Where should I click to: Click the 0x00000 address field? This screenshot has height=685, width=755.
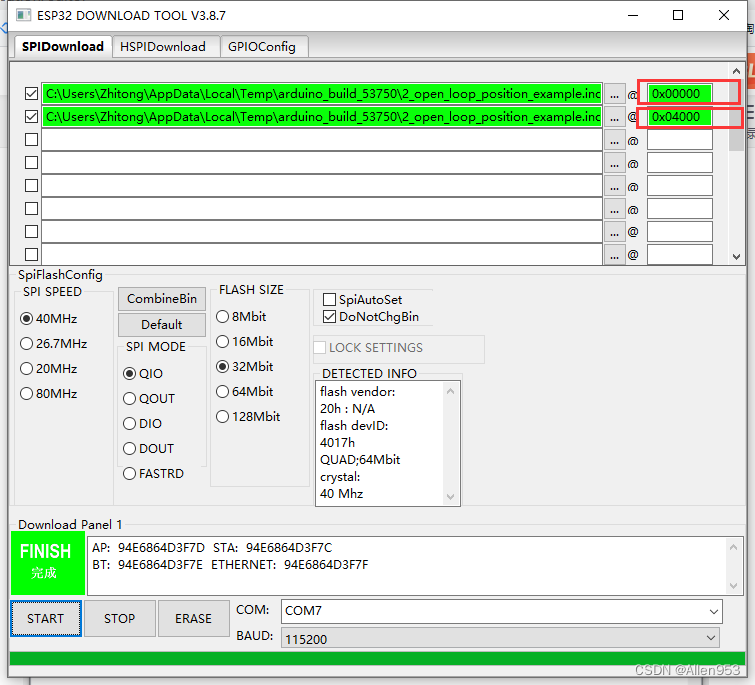(679, 93)
